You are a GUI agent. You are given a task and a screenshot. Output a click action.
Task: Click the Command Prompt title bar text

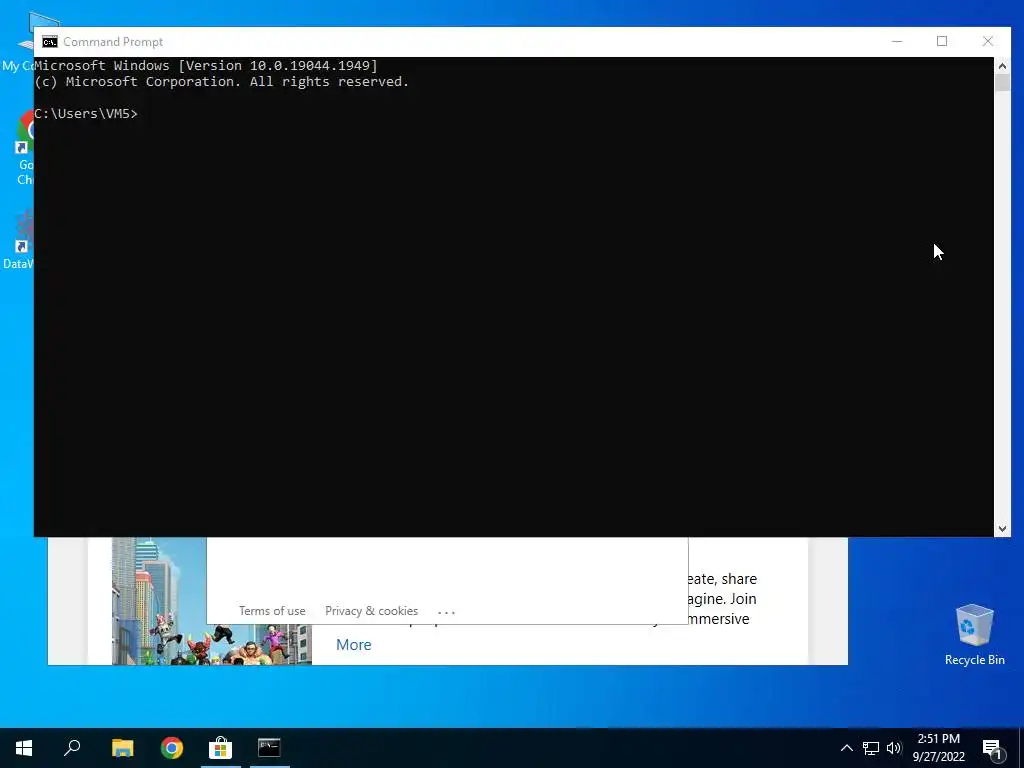(113, 42)
